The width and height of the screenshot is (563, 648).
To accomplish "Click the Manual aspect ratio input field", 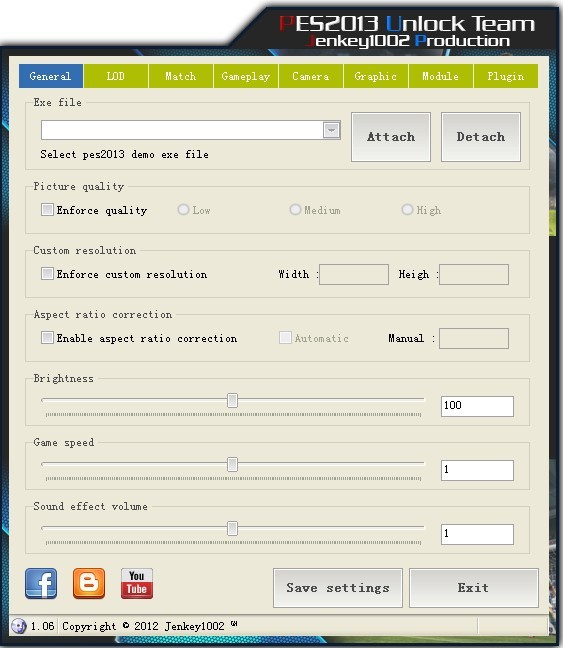I will (474, 338).
